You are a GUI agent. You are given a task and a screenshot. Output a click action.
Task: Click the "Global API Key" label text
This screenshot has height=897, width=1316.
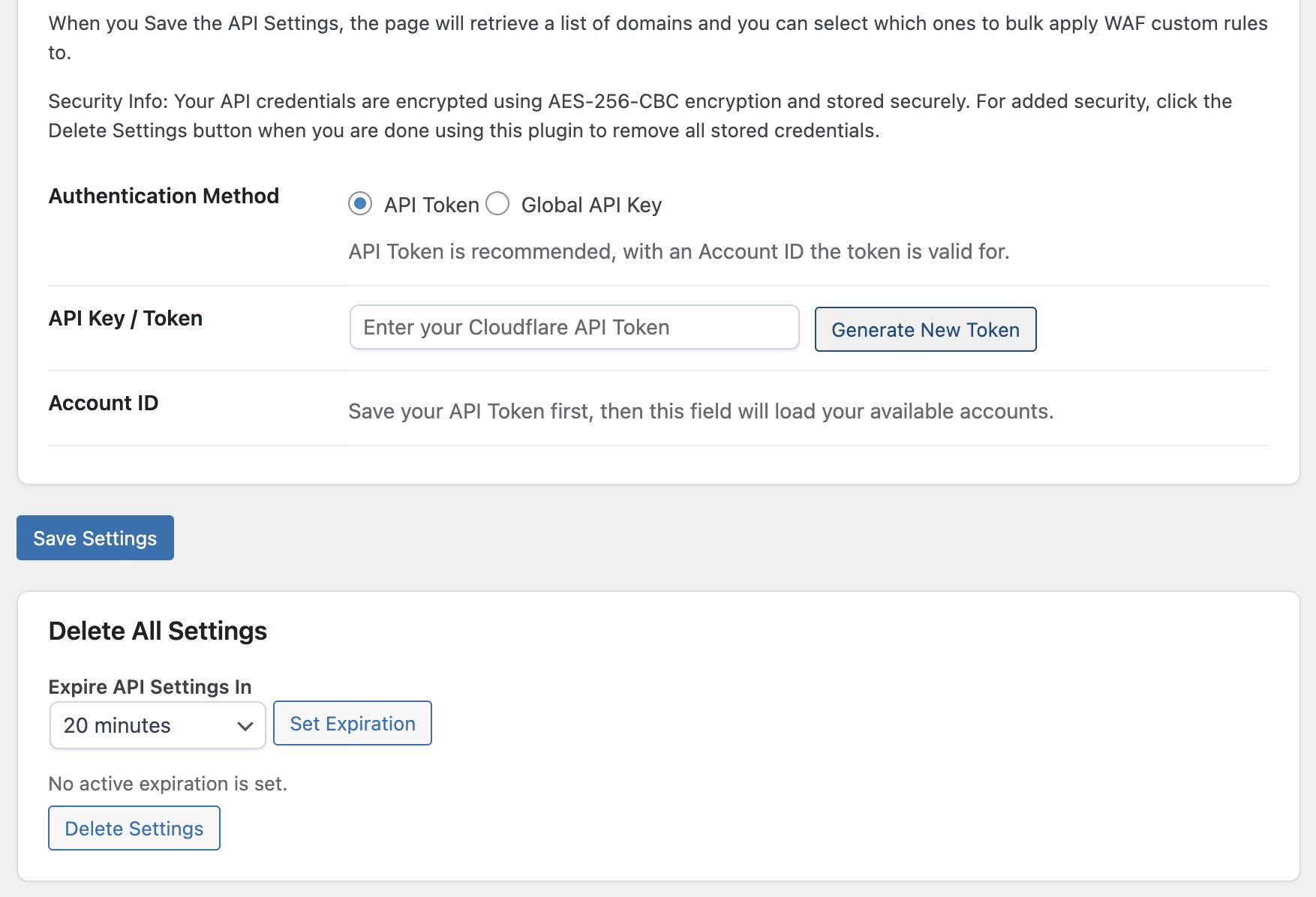click(591, 205)
